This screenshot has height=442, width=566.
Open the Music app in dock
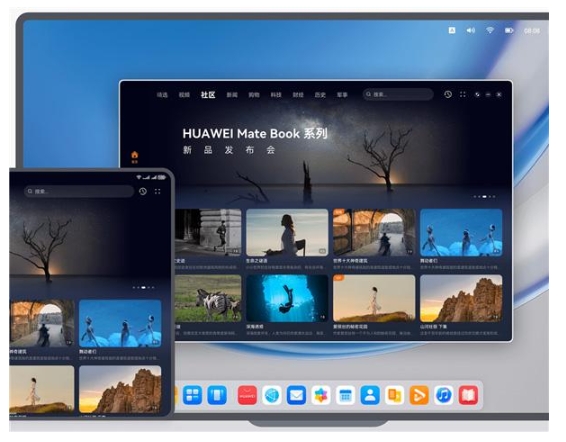(x=444, y=395)
